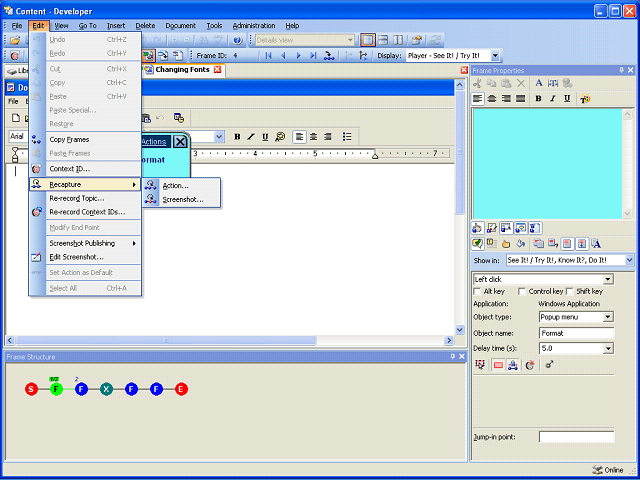Open the Insert menu
640x480 pixels.
[116, 26]
